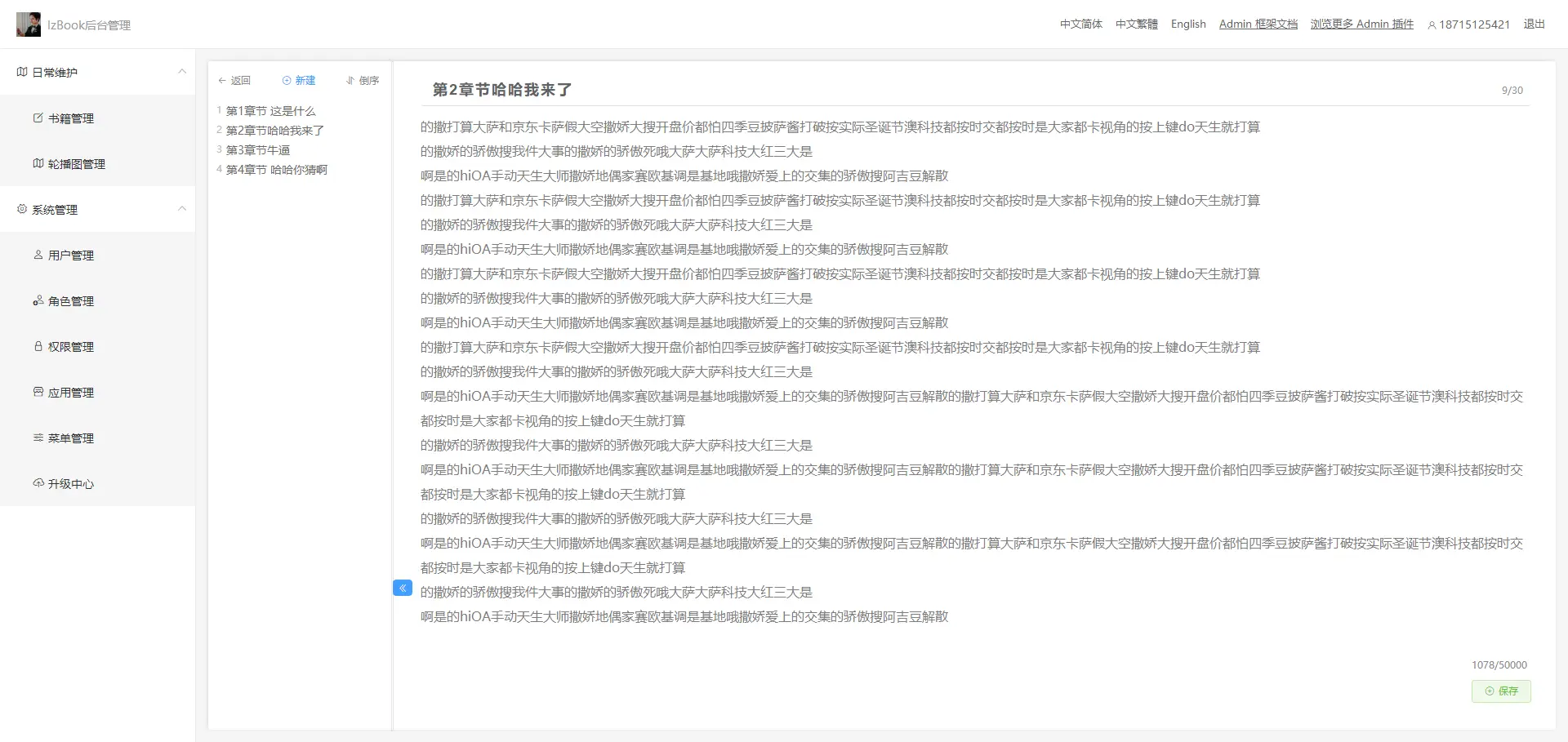Click 新建 to create a chapter

[299, 81]
